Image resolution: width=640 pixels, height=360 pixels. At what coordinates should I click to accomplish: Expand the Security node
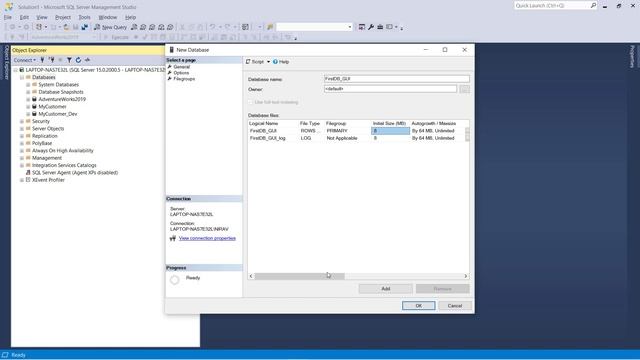coord(22,121)
